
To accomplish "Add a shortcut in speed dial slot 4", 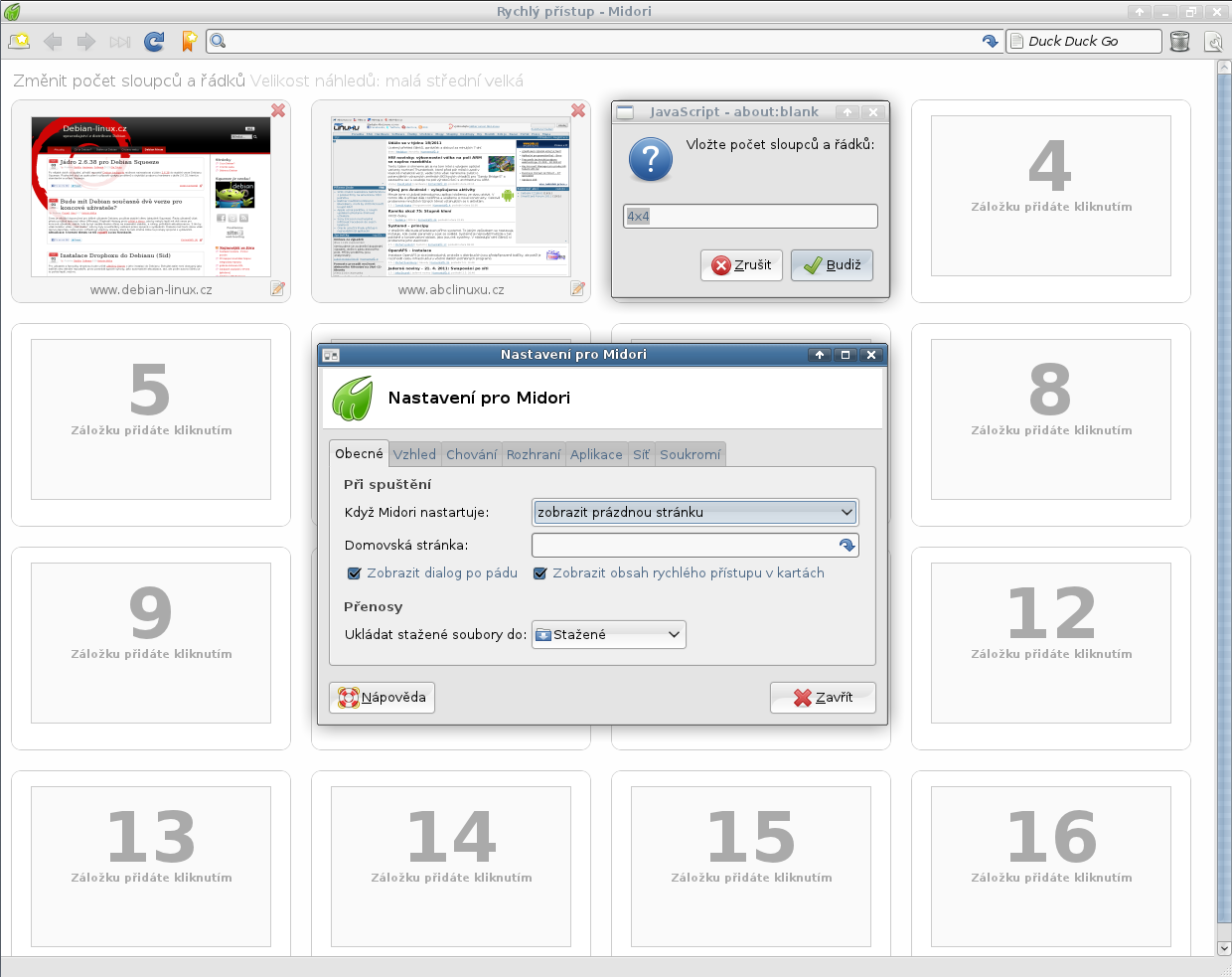I will click(1051, 196).
